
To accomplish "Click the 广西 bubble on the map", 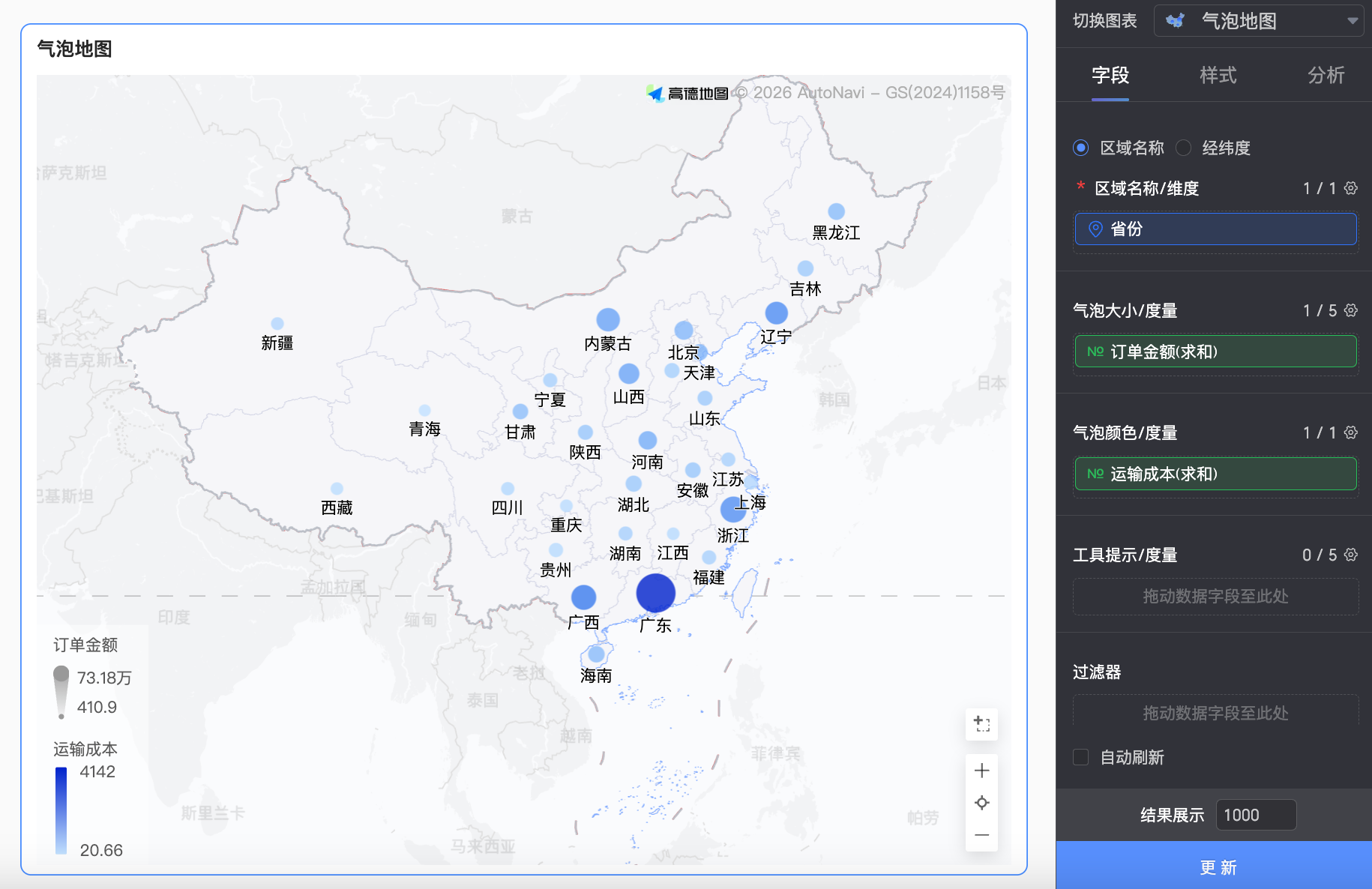I will (x=583, y=597).
